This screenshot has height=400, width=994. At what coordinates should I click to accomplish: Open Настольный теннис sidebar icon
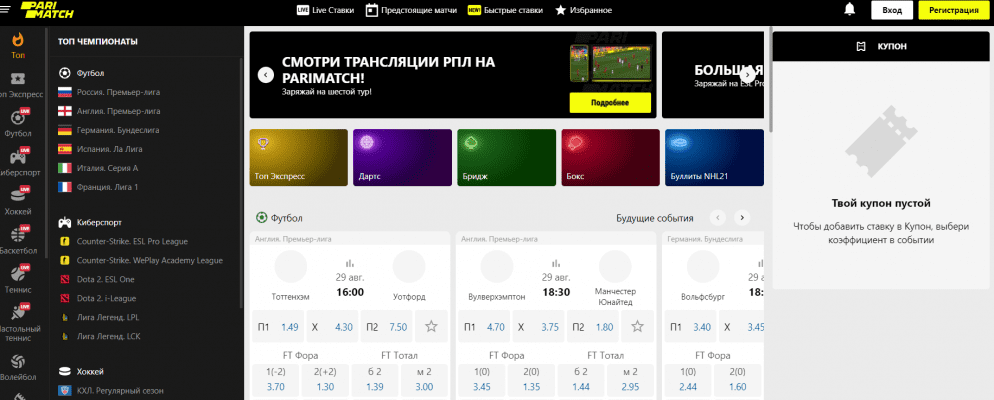pyautogui.click(x=18, y=313)
